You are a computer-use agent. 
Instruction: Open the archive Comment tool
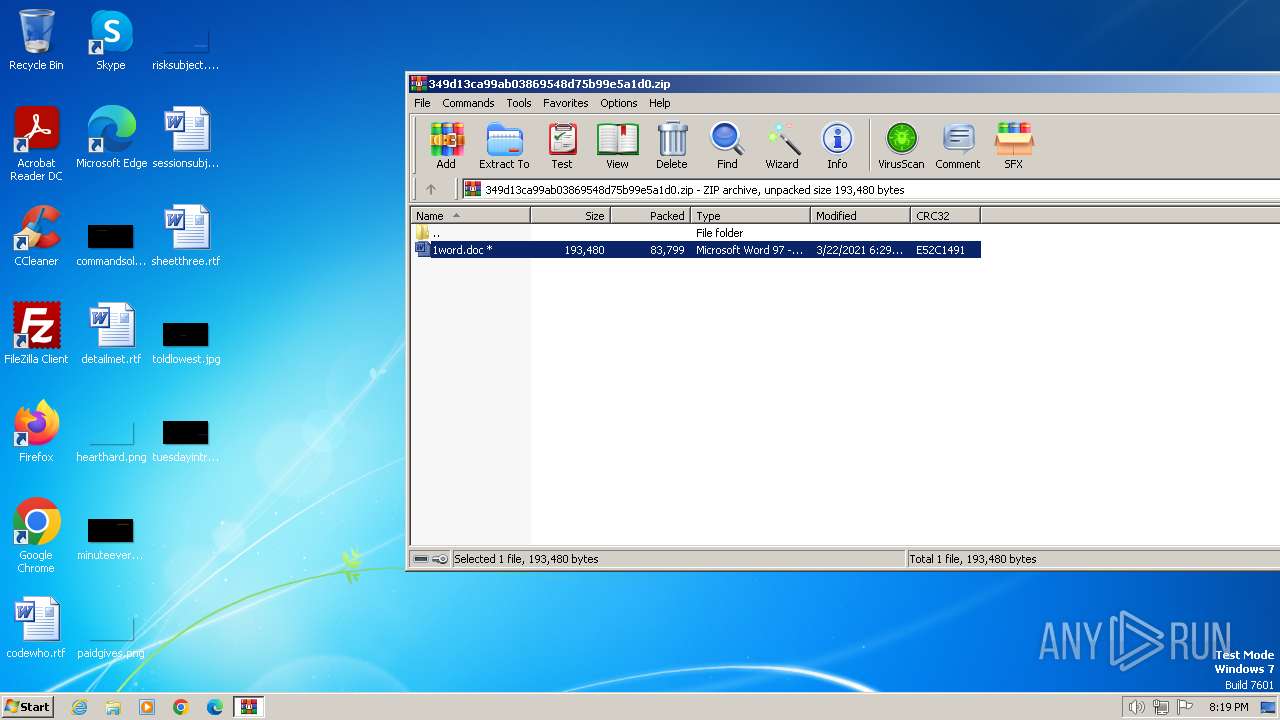[x=958, y=146]
